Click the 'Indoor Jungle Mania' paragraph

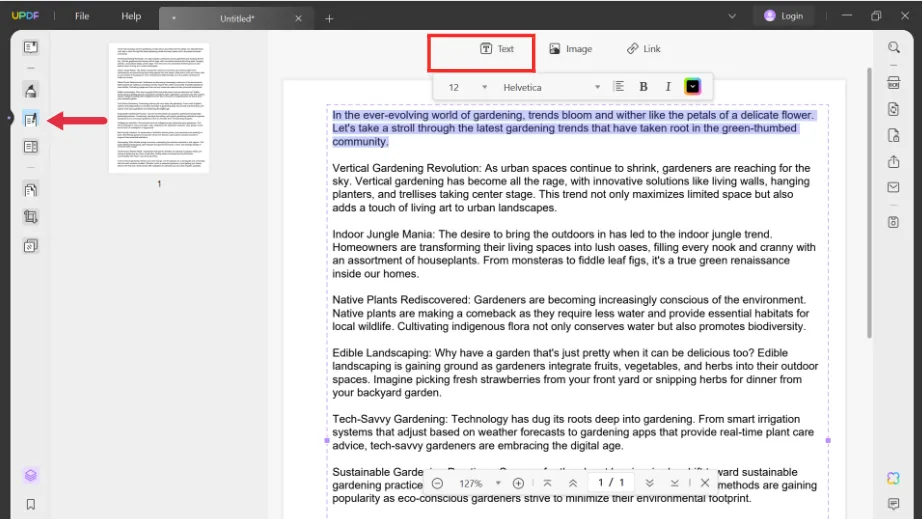click(x=573, y=254)
